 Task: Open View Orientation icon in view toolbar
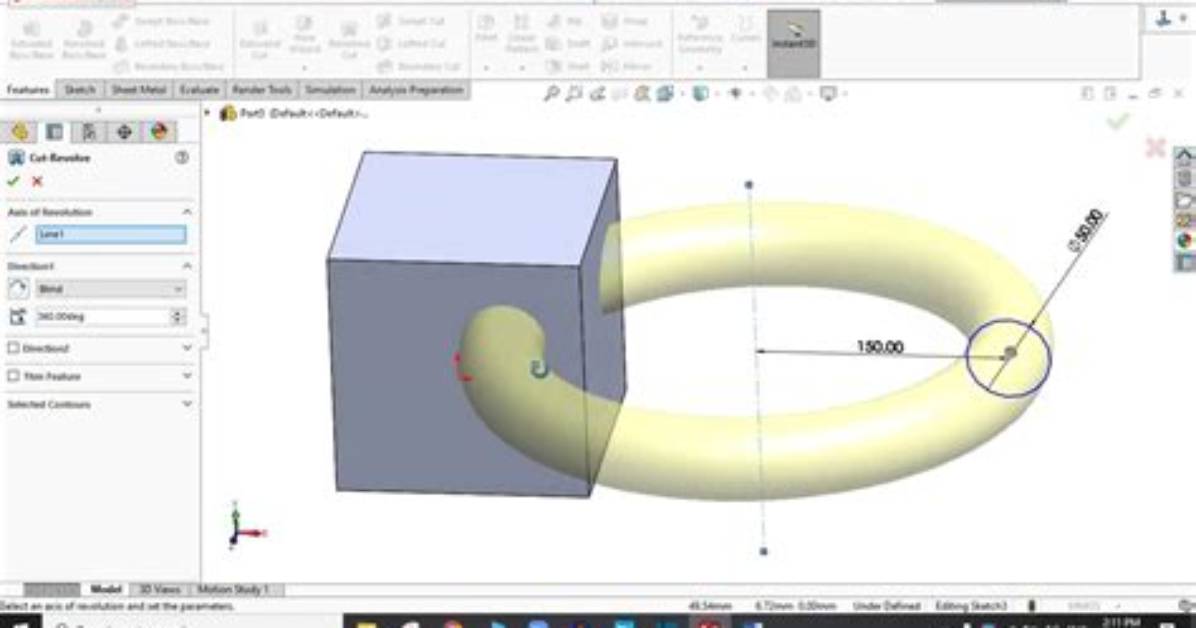point(665,93)
